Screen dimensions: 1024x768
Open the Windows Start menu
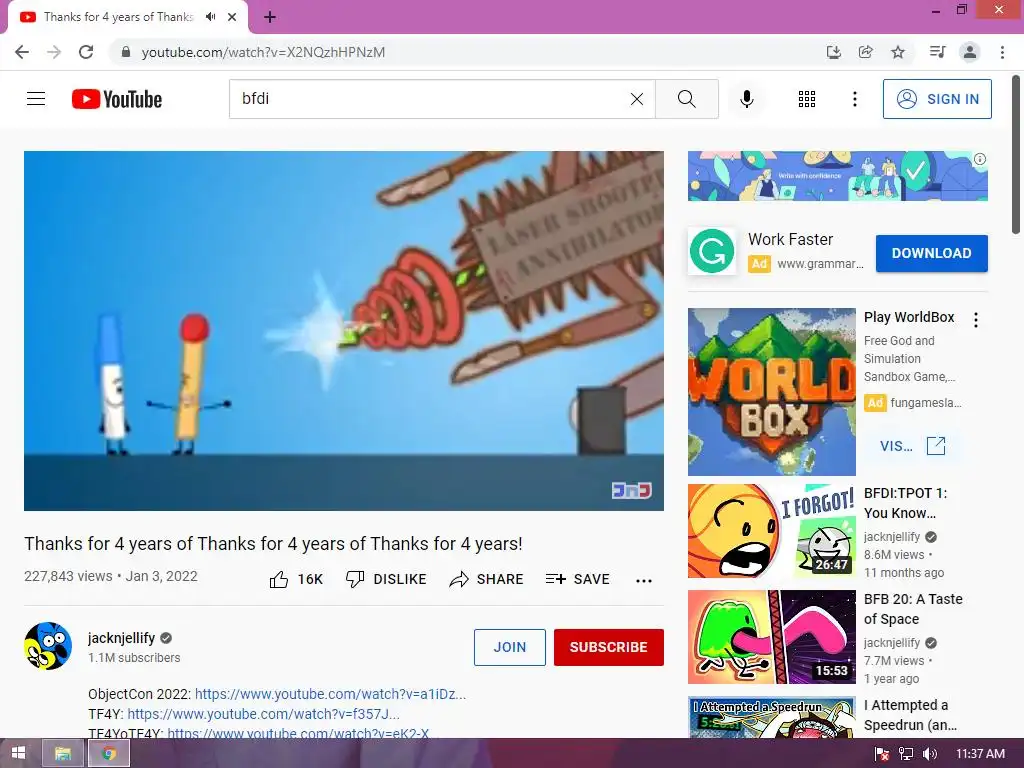click(18, 753)
